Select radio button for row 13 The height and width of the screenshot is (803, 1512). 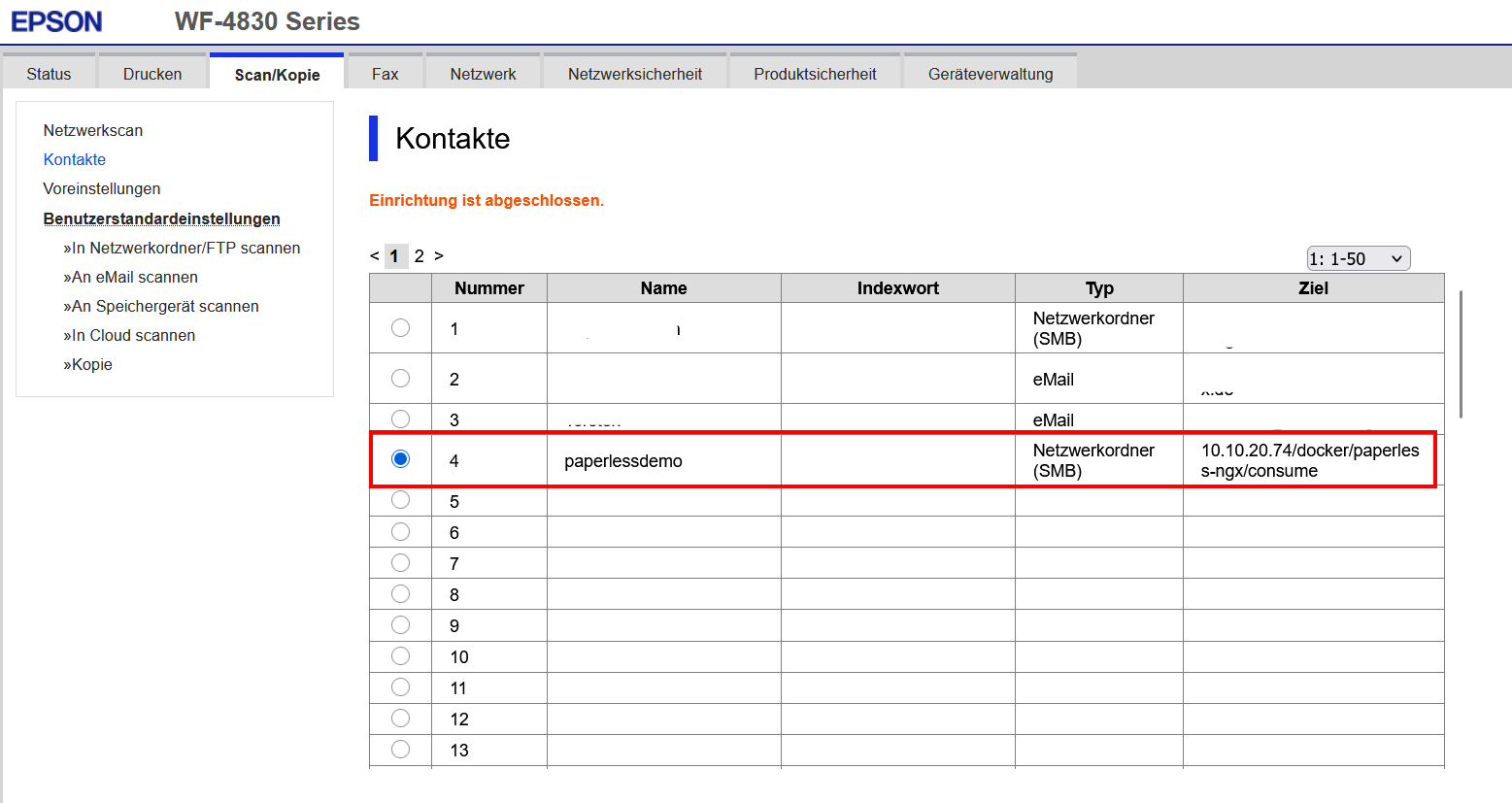point(400,750)
